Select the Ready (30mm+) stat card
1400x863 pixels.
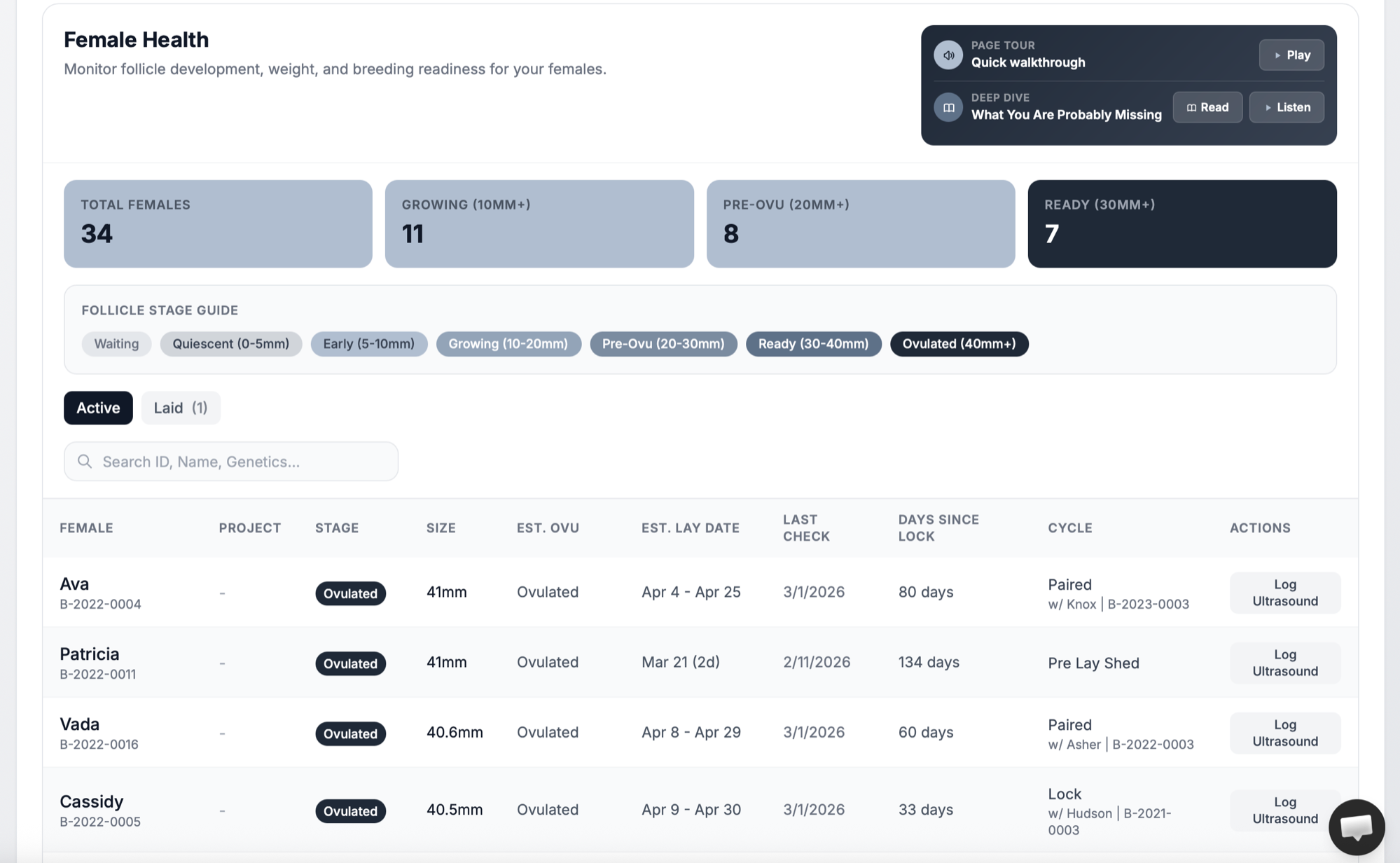click(x=1181, y=223)
